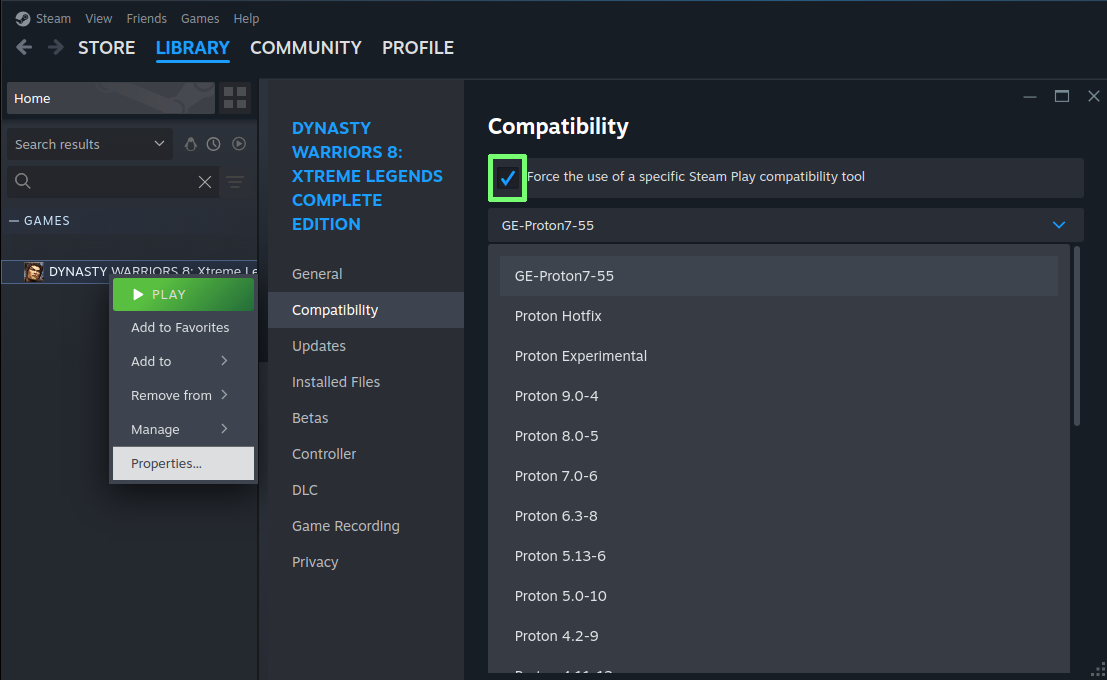Click the ready-to-play filter icon
The width and height of the screenshot is (1107, 680).
239,144
